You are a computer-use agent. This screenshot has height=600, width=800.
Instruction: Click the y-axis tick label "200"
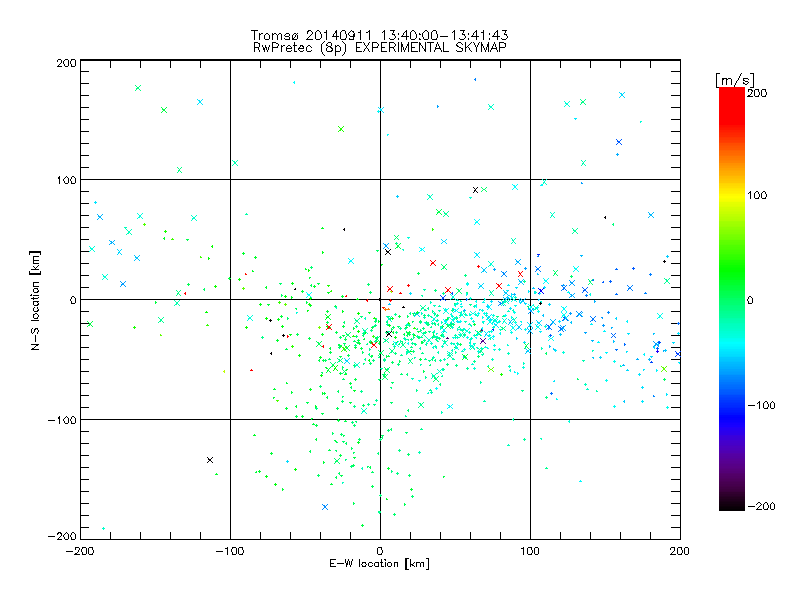point(66,63)
